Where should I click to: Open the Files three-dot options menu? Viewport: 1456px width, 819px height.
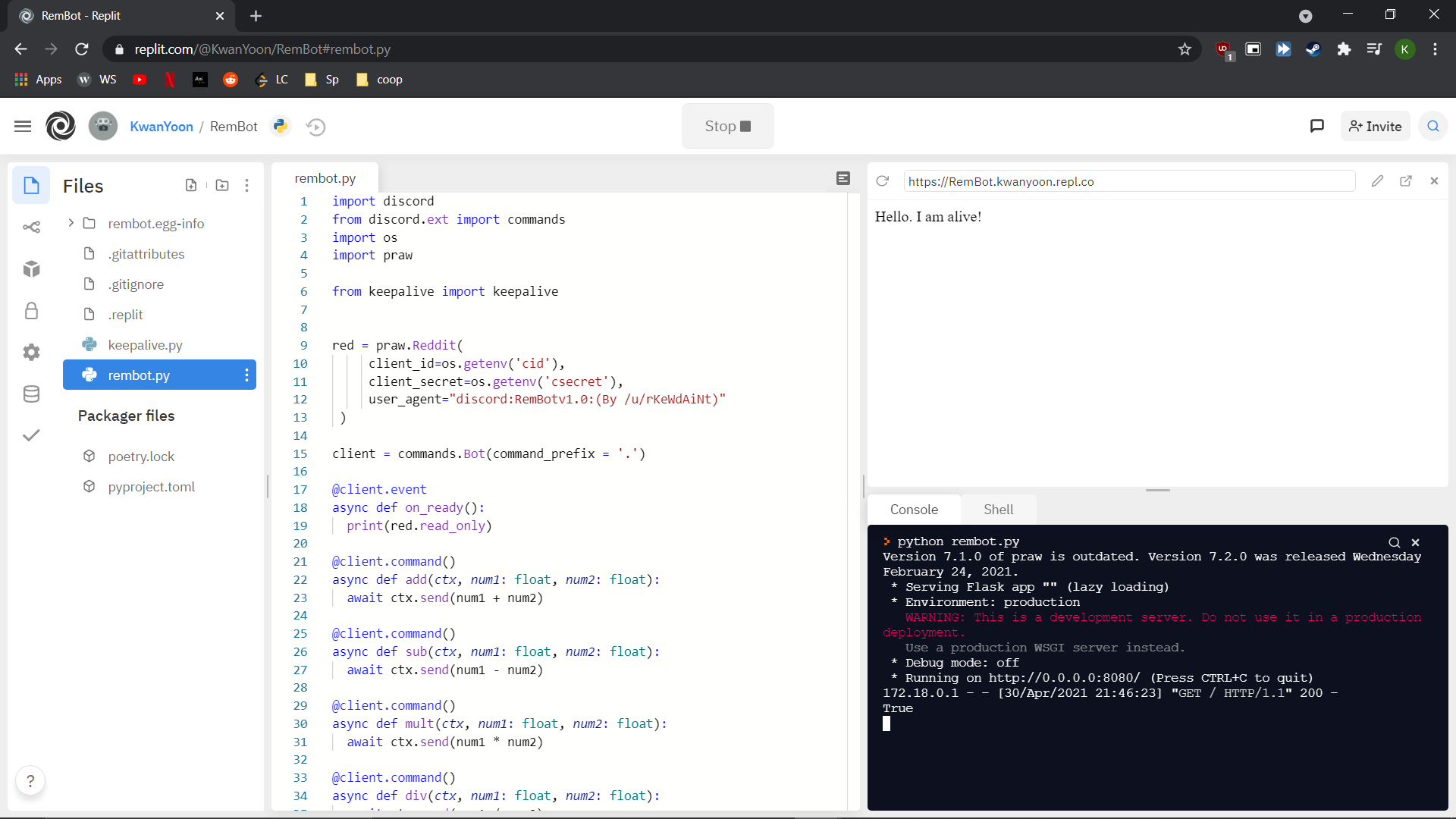(246, 185)
